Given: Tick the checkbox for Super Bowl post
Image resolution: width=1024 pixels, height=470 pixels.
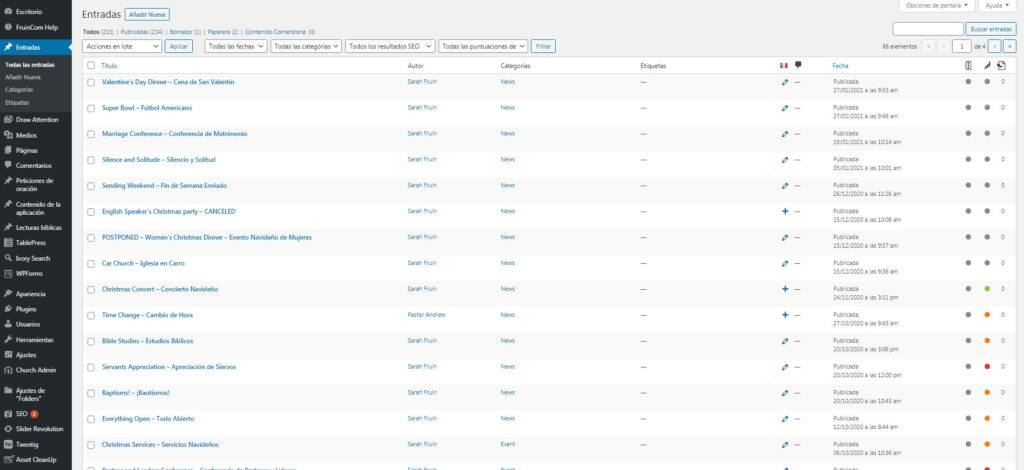Looking at the screenshot, I should point(91,108).
